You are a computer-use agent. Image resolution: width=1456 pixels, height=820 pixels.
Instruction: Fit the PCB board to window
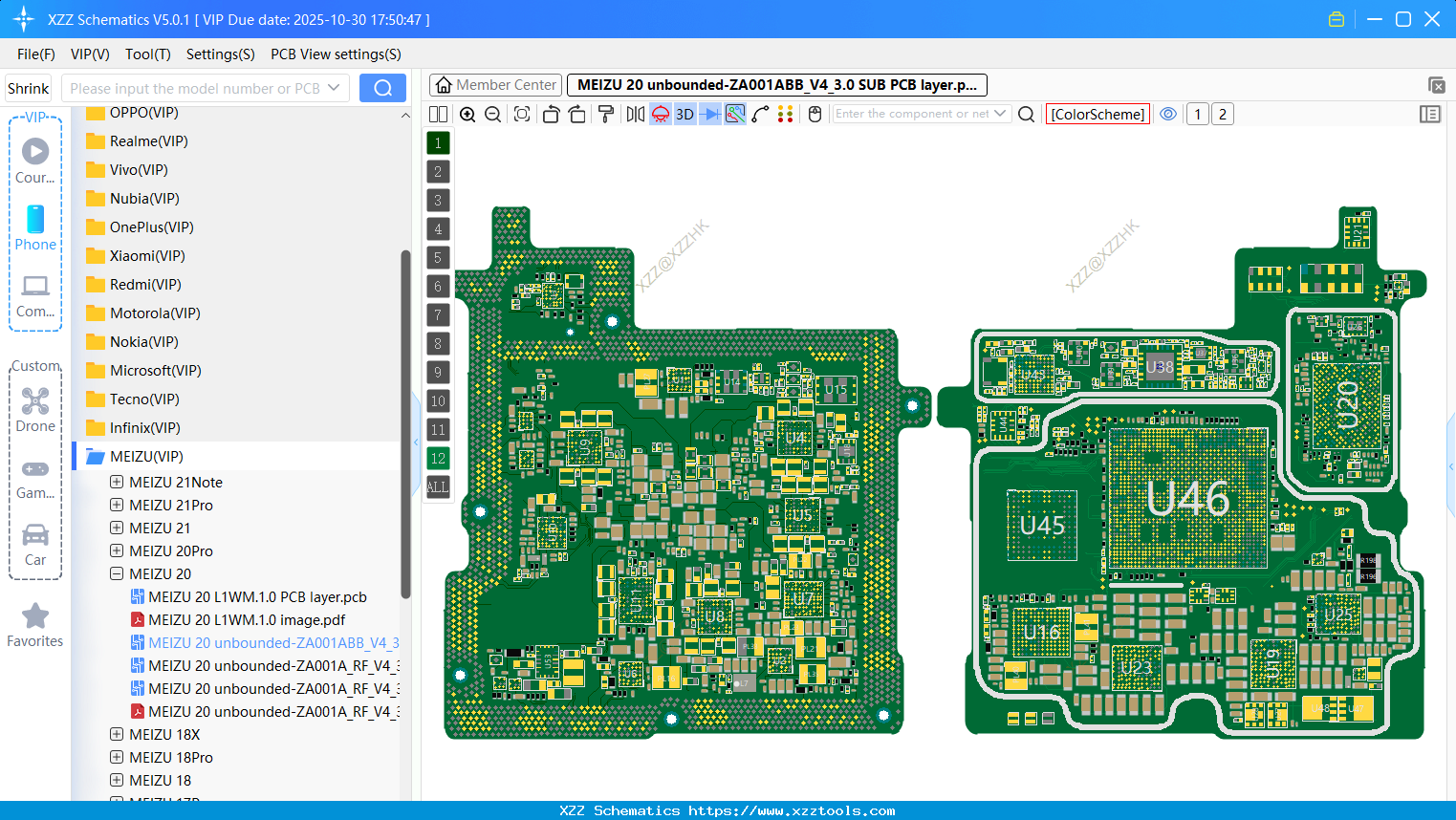pyautogui.click(x=522, y=114)
